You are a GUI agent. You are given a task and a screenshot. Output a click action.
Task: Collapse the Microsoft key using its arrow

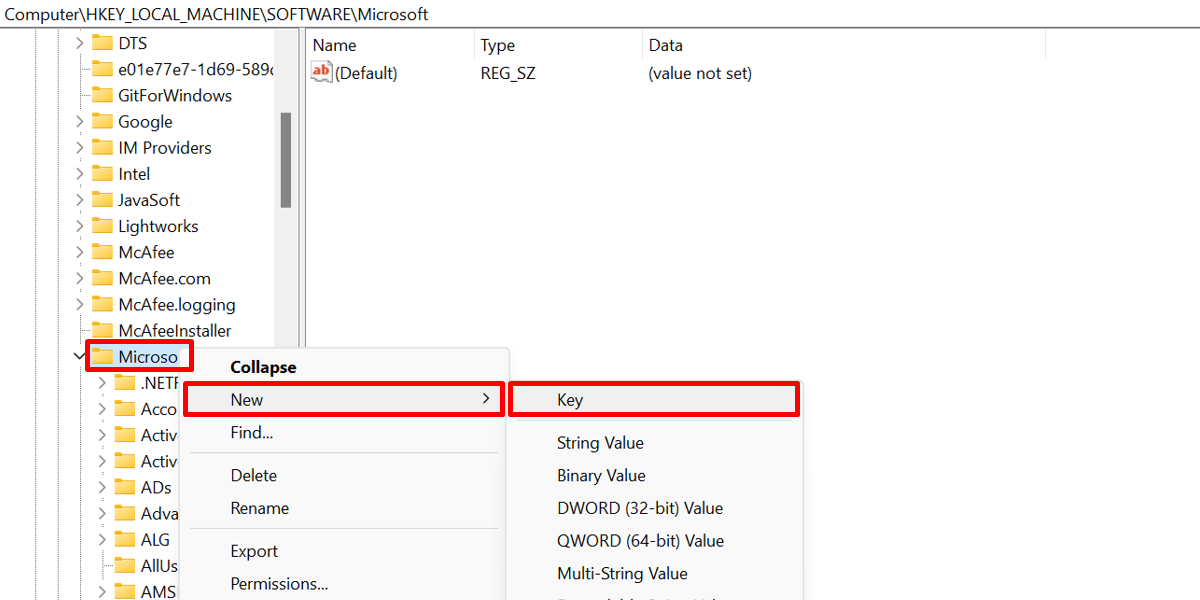coord(79,355)
